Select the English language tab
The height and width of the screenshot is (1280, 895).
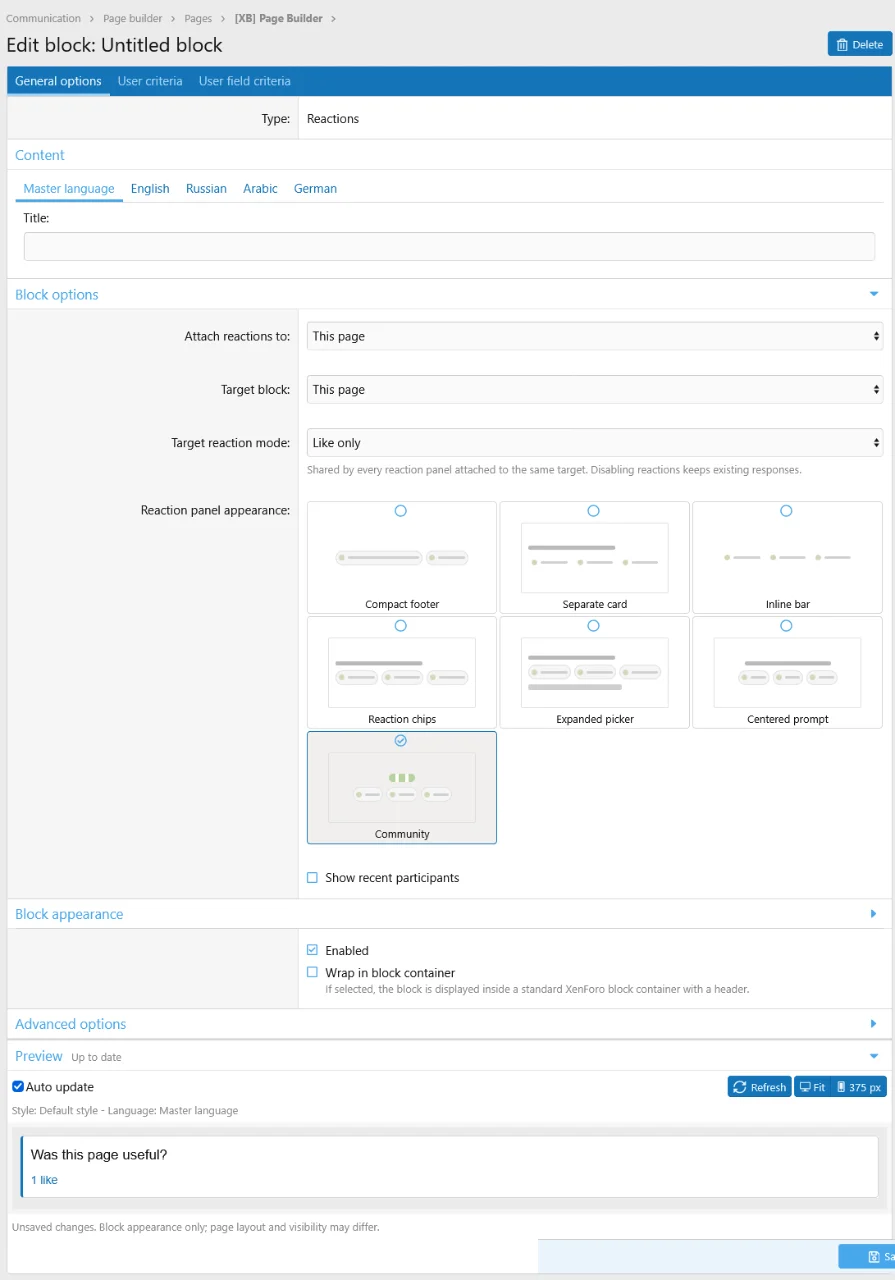150,189
